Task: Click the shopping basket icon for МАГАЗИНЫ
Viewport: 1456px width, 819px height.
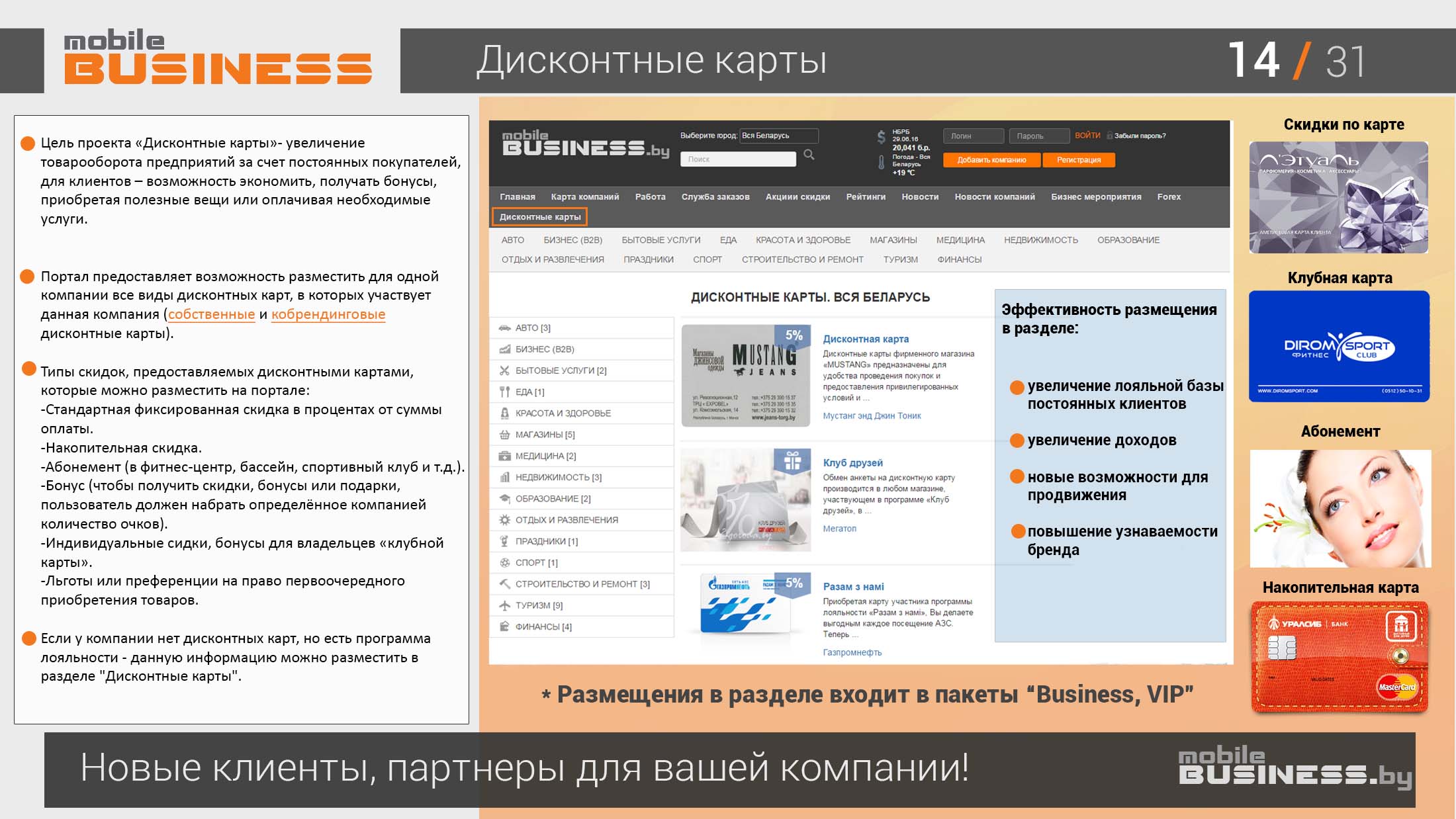Action: click(504, 435)
